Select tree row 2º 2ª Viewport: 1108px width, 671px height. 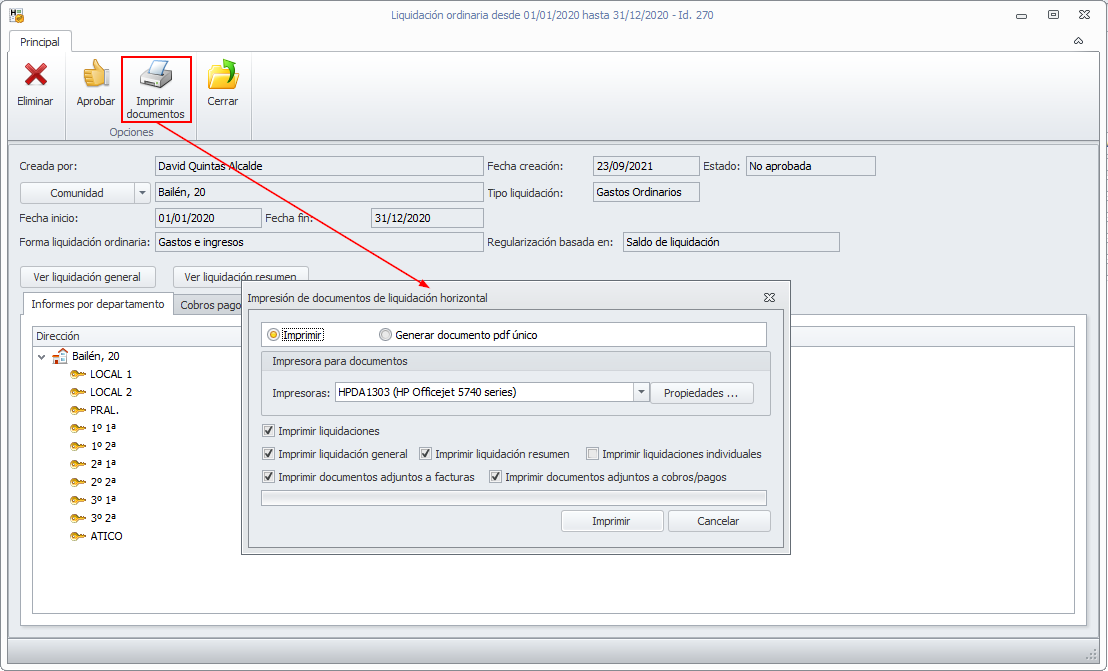103,482
